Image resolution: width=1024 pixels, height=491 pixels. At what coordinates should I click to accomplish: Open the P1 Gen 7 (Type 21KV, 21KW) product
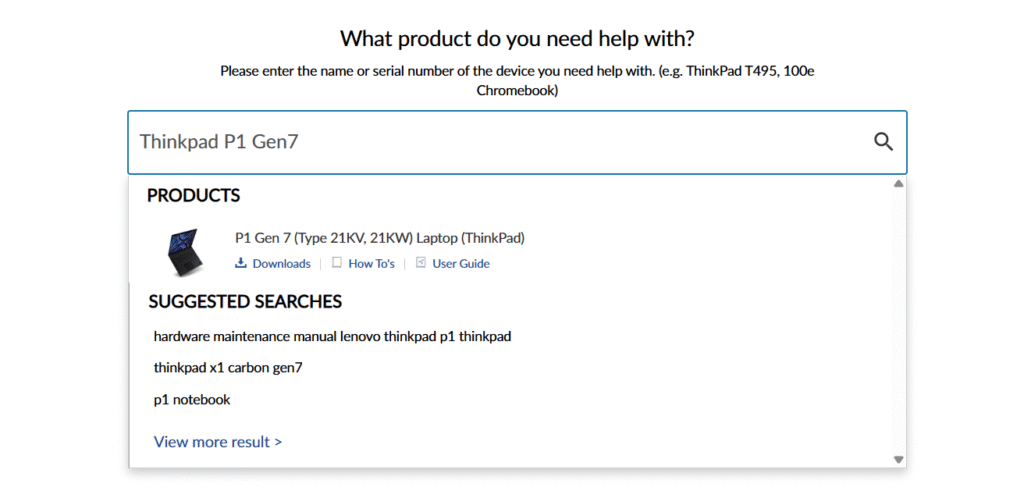pos(379,238)
